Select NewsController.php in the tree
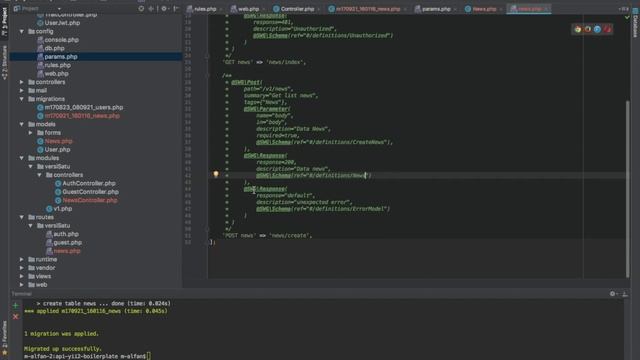The width and height of the screenshot is (640, 360). pos(86,200)
